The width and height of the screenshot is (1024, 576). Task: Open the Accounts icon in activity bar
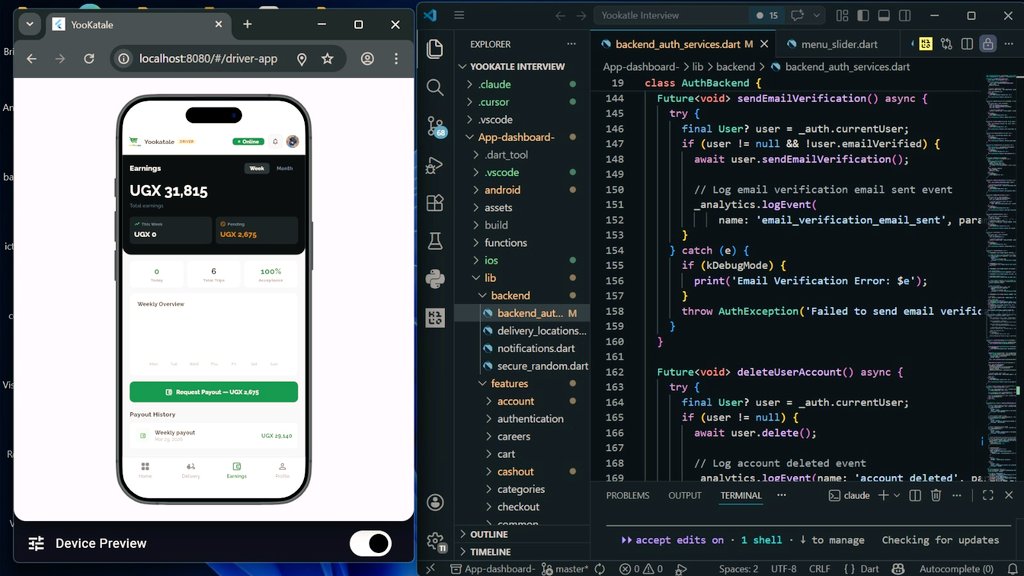pyautogui.click(x=435, y=502)
